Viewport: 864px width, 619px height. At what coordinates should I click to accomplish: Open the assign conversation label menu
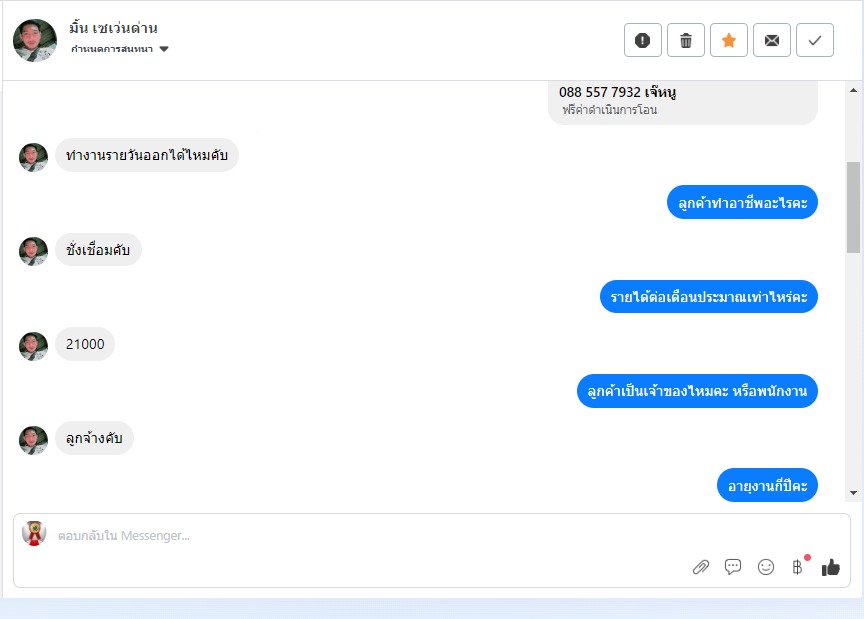[112, 49]
